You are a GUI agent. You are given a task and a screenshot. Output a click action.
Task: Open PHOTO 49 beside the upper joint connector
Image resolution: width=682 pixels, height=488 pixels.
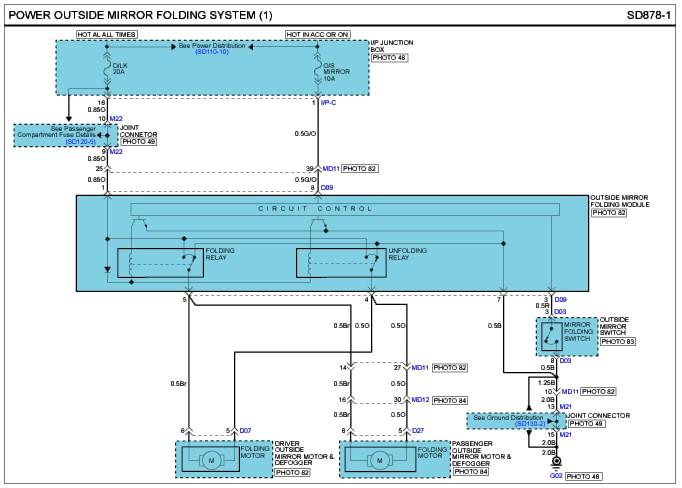pos(139,141)
